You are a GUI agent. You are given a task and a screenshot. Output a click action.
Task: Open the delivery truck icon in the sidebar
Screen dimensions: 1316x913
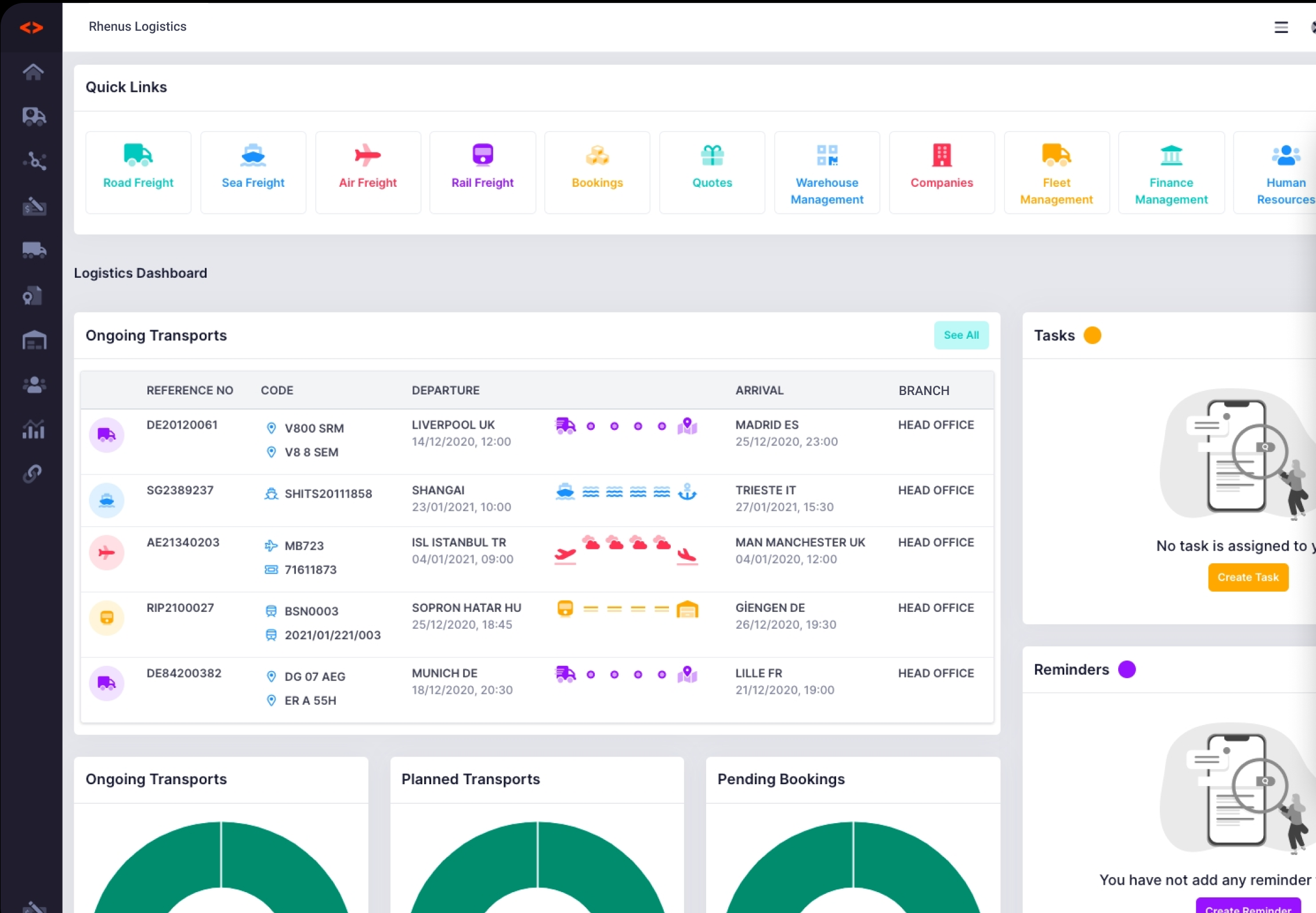click(34, 250)
